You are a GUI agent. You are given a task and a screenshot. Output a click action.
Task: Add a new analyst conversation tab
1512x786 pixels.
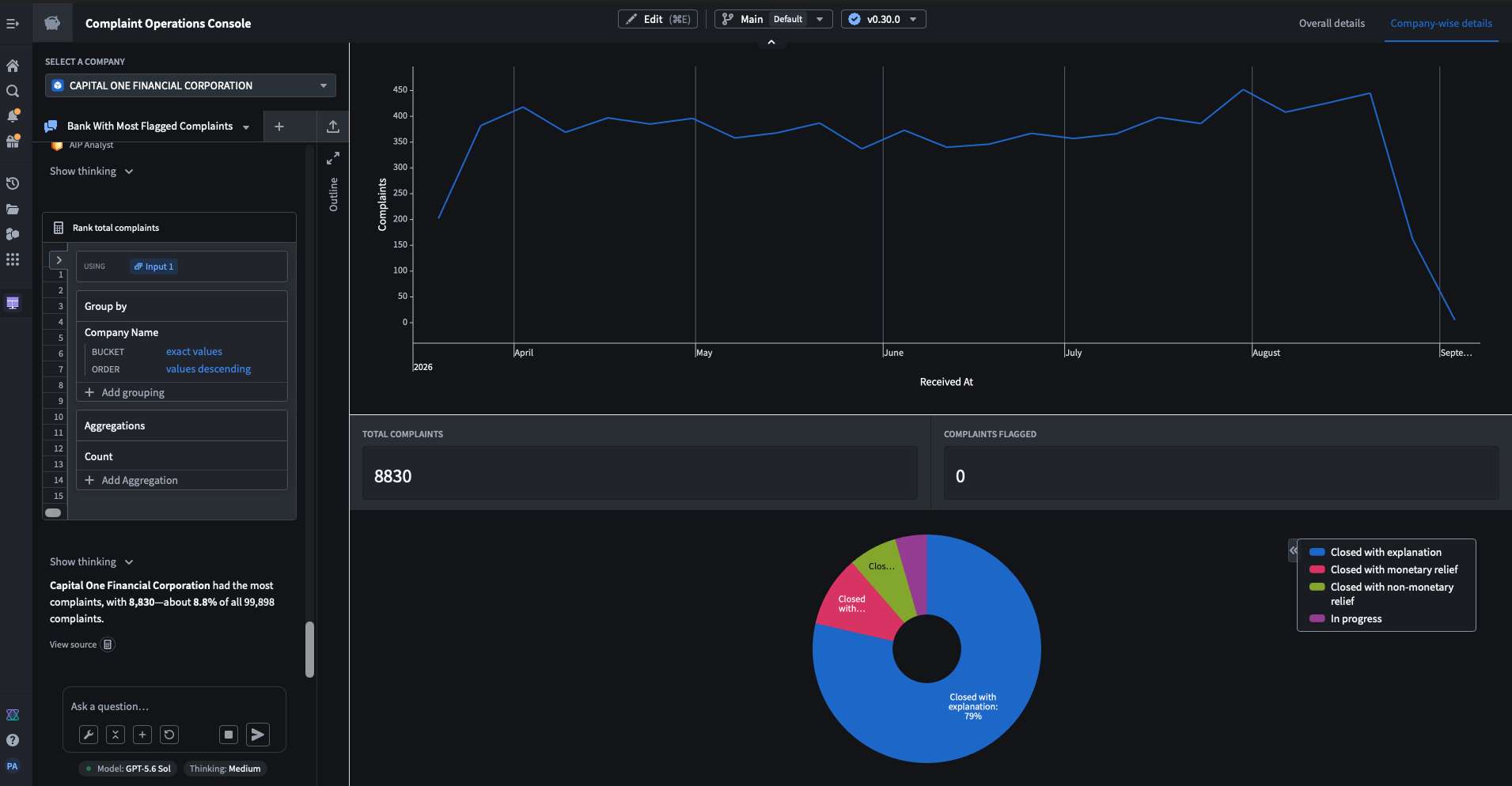point(279,127)
